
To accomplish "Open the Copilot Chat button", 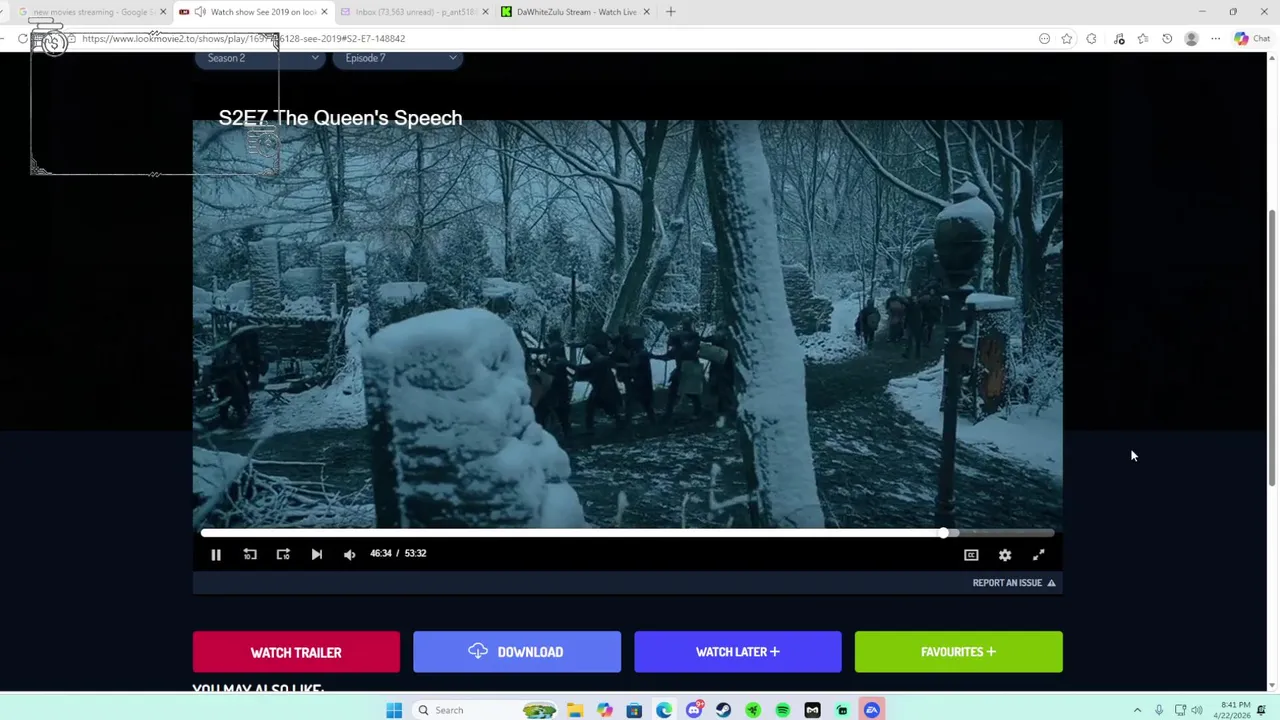I will pos(1251,39).
